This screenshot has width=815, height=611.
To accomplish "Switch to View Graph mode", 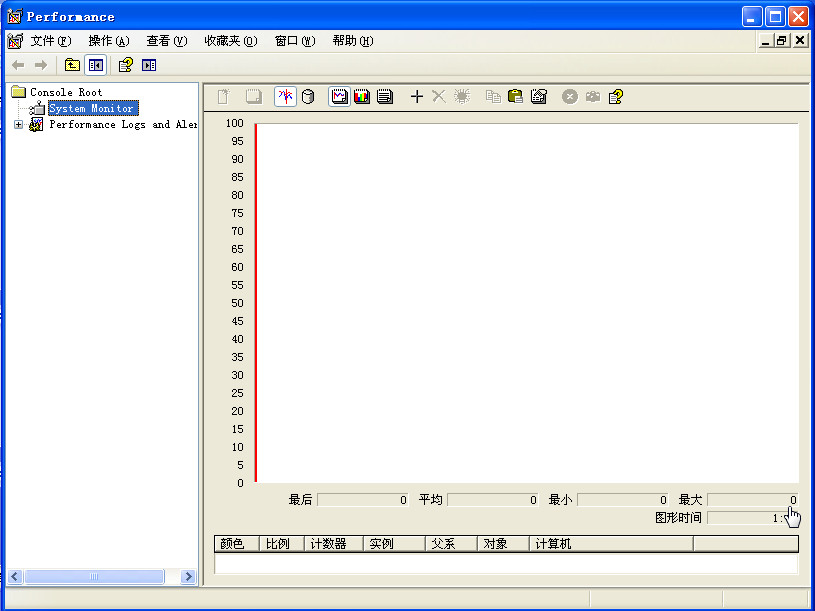I will tap(339, 97).
